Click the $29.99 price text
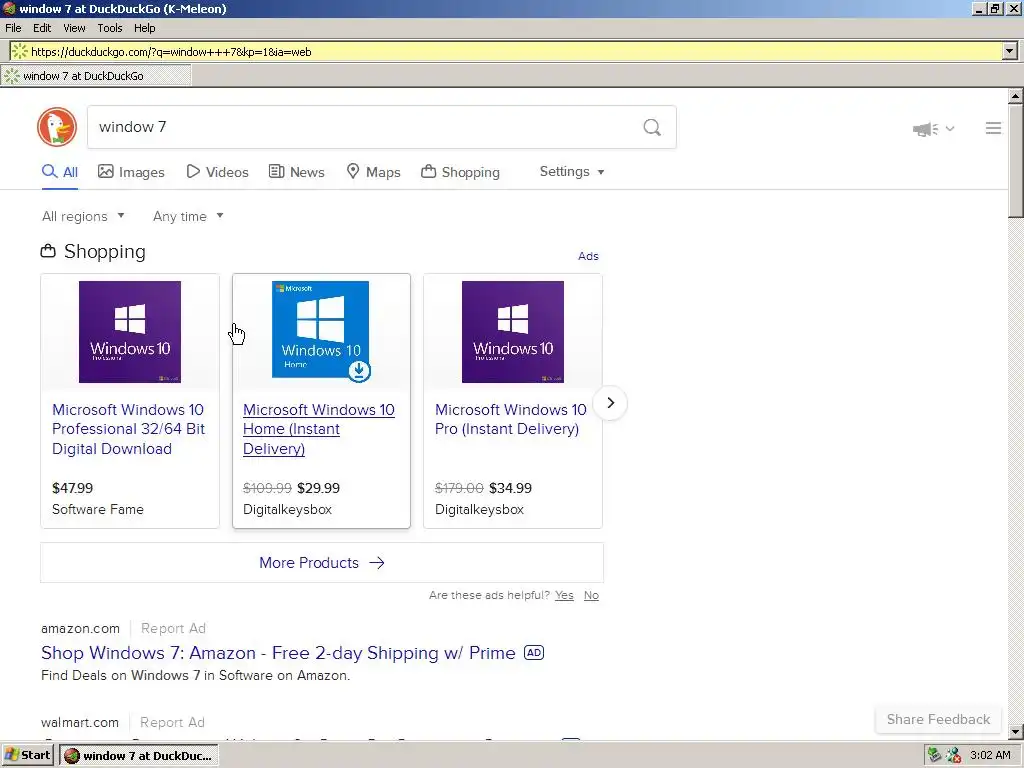This screenshot has width=1024, height=768. tap(318, 488)
